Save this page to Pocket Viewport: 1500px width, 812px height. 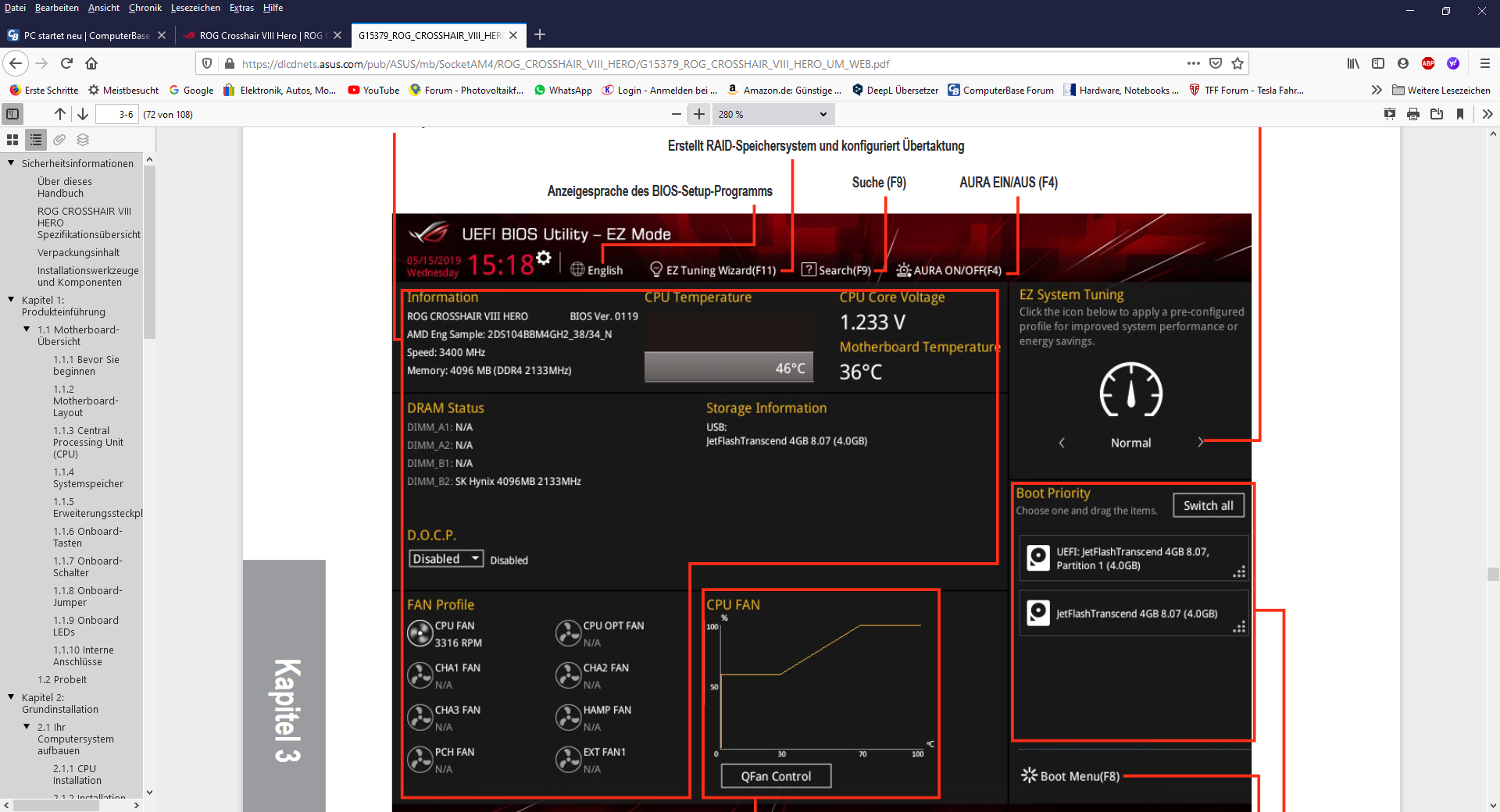click(1216, 63)
